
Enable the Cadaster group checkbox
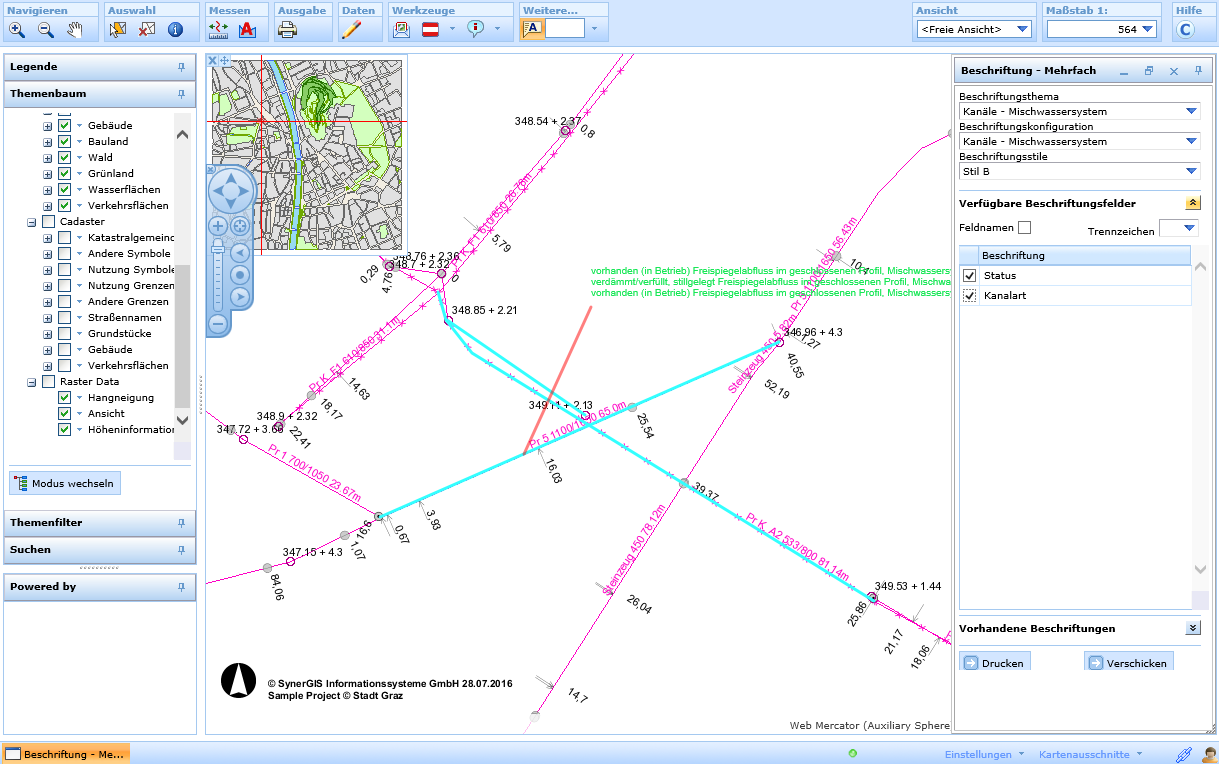click(x=48, y=222)
